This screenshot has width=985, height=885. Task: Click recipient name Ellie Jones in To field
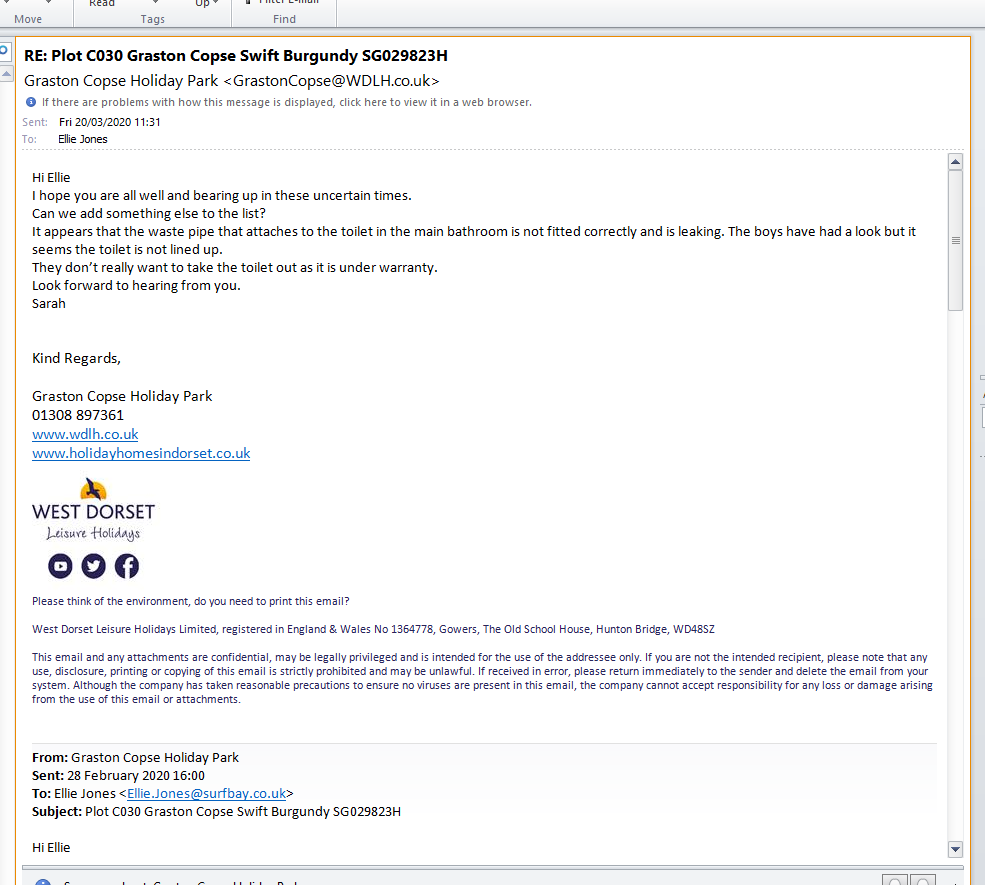pos(83,139)
